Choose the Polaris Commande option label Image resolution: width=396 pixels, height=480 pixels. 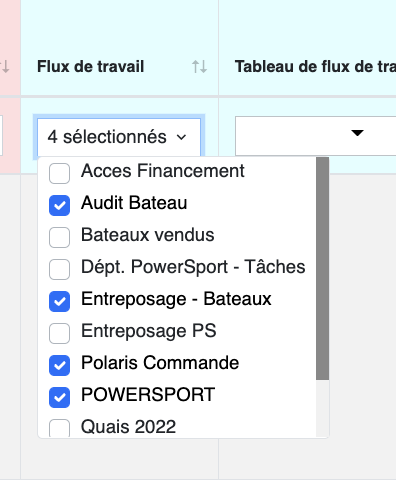click(160, 363)
